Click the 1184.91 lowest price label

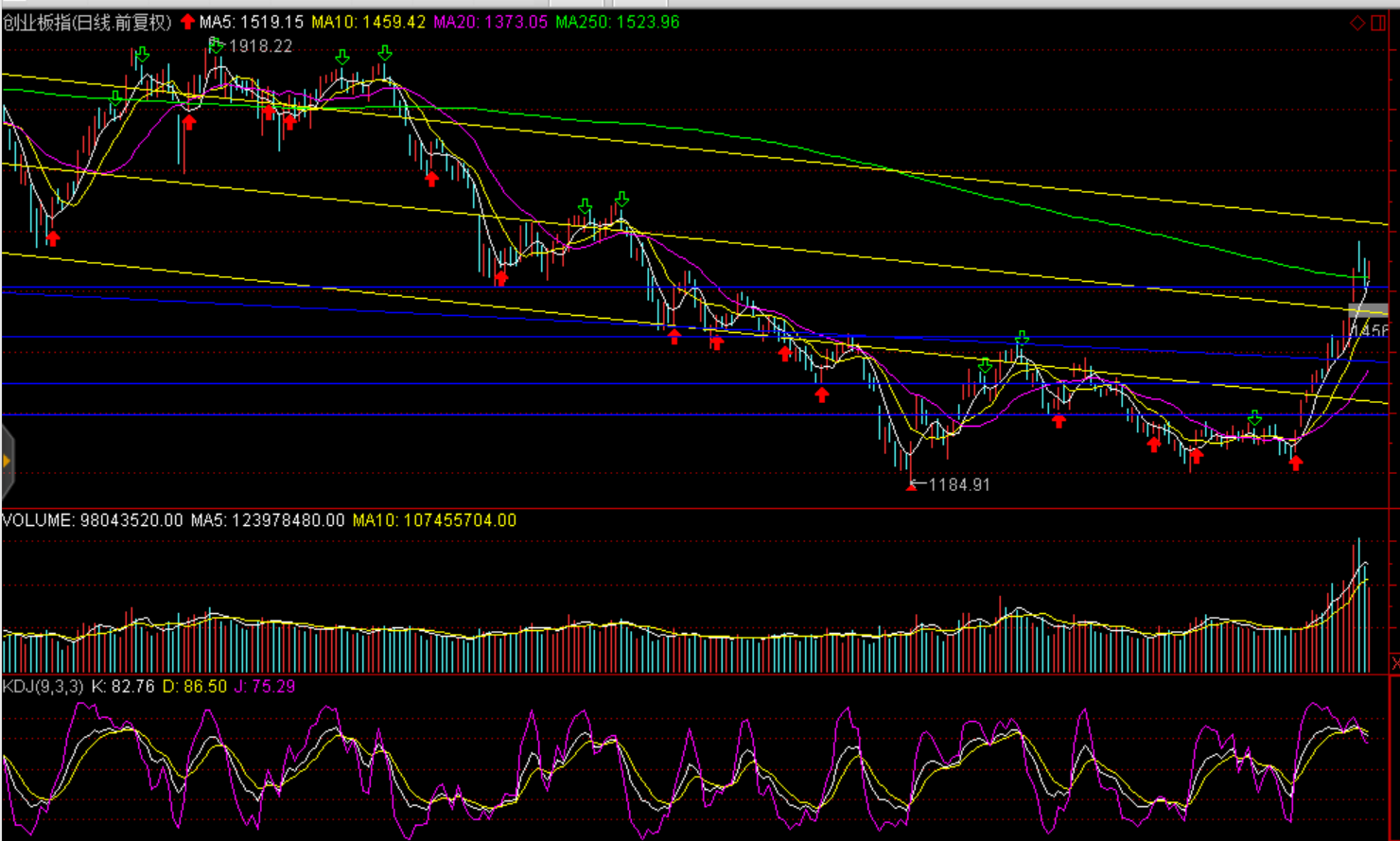(x=958, y=484)
